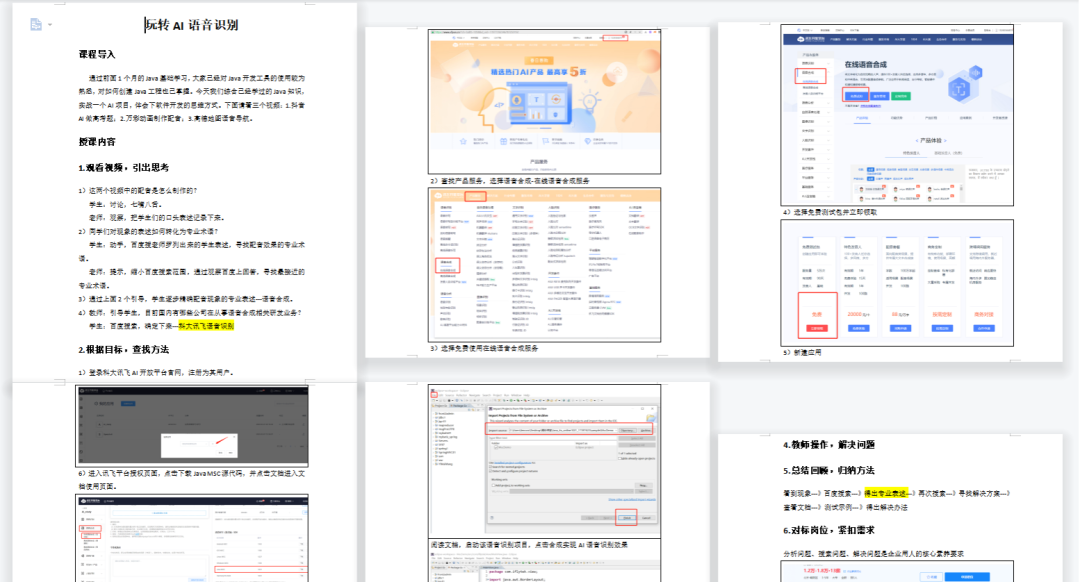Image resolution: width=1080 pixels, height=582 pixels.
Task: Click the heading 6.对标岗位，紧扣需求
Action: click(829, 530)
